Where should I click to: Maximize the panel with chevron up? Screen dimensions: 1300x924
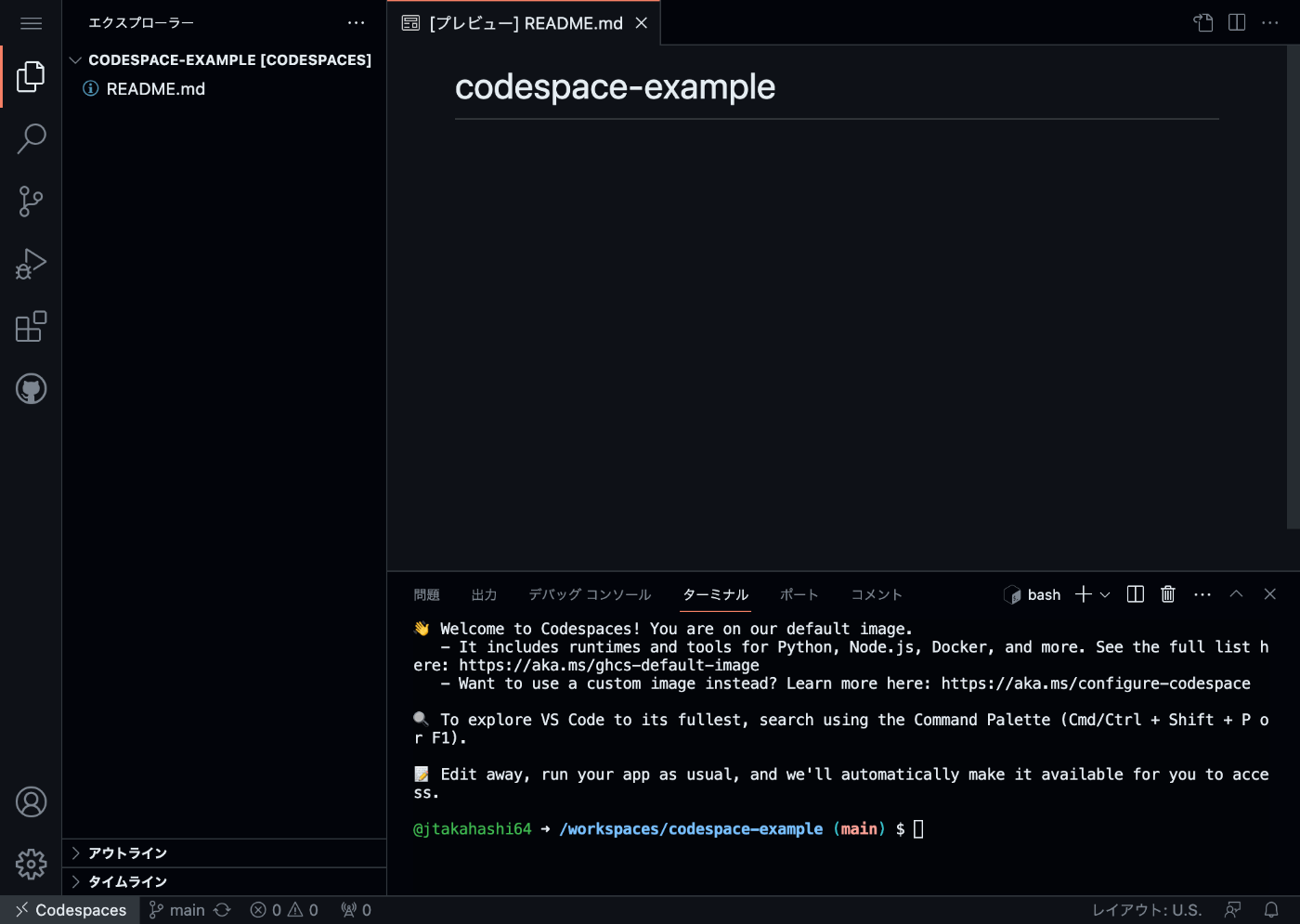pos(1236,594)
